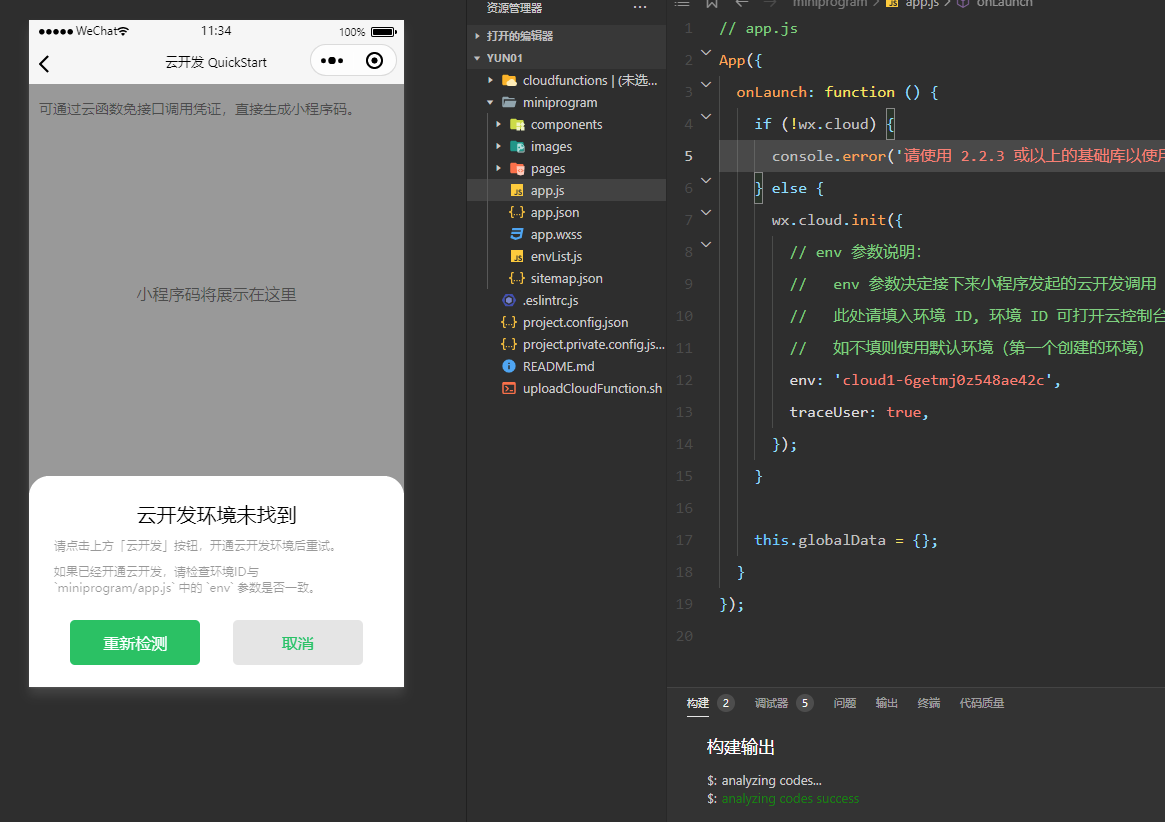Click the uploadCloudFunction.sh shell icon
The height and width of the screenshot is (822, 1165).
click(509, 388)
